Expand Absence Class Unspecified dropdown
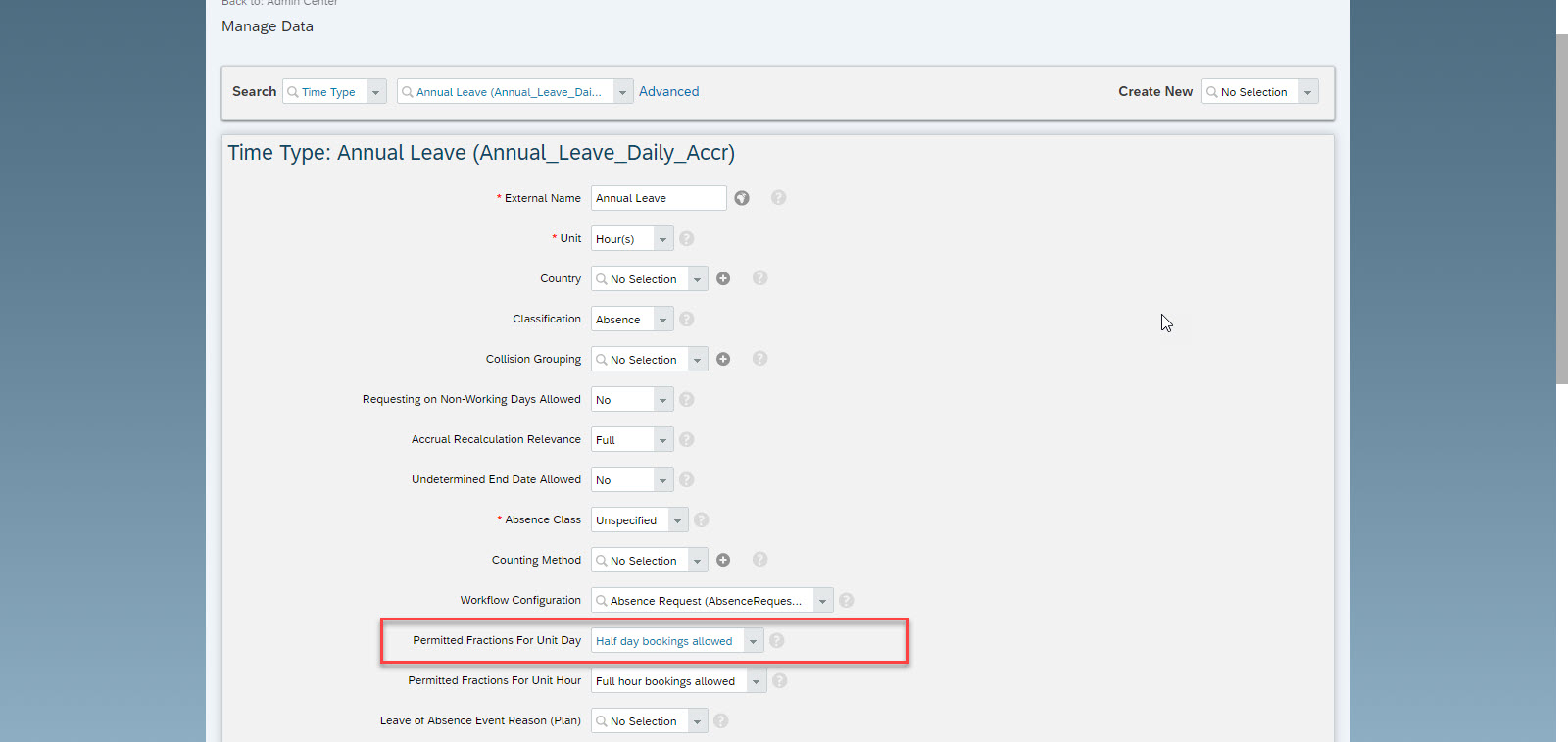 click(x=678, y=520)
